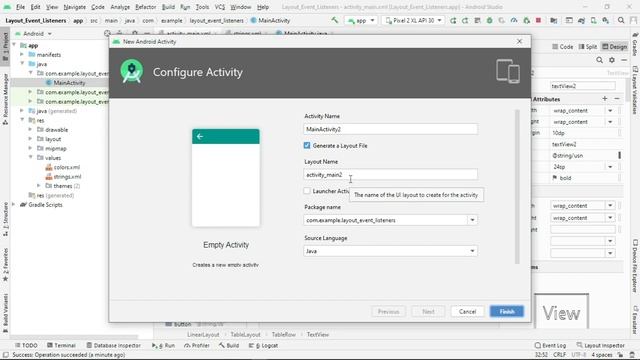Click the Cancel button in dialog
640x360 pixels.
tap(467, 311)
